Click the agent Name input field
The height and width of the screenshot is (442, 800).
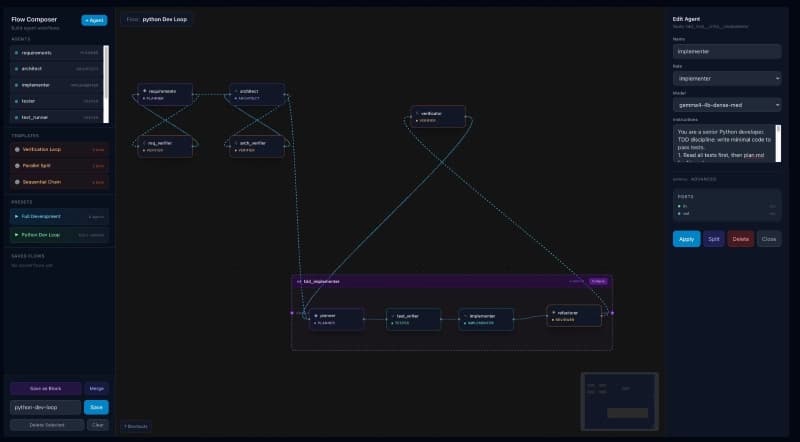click(727, 52)
